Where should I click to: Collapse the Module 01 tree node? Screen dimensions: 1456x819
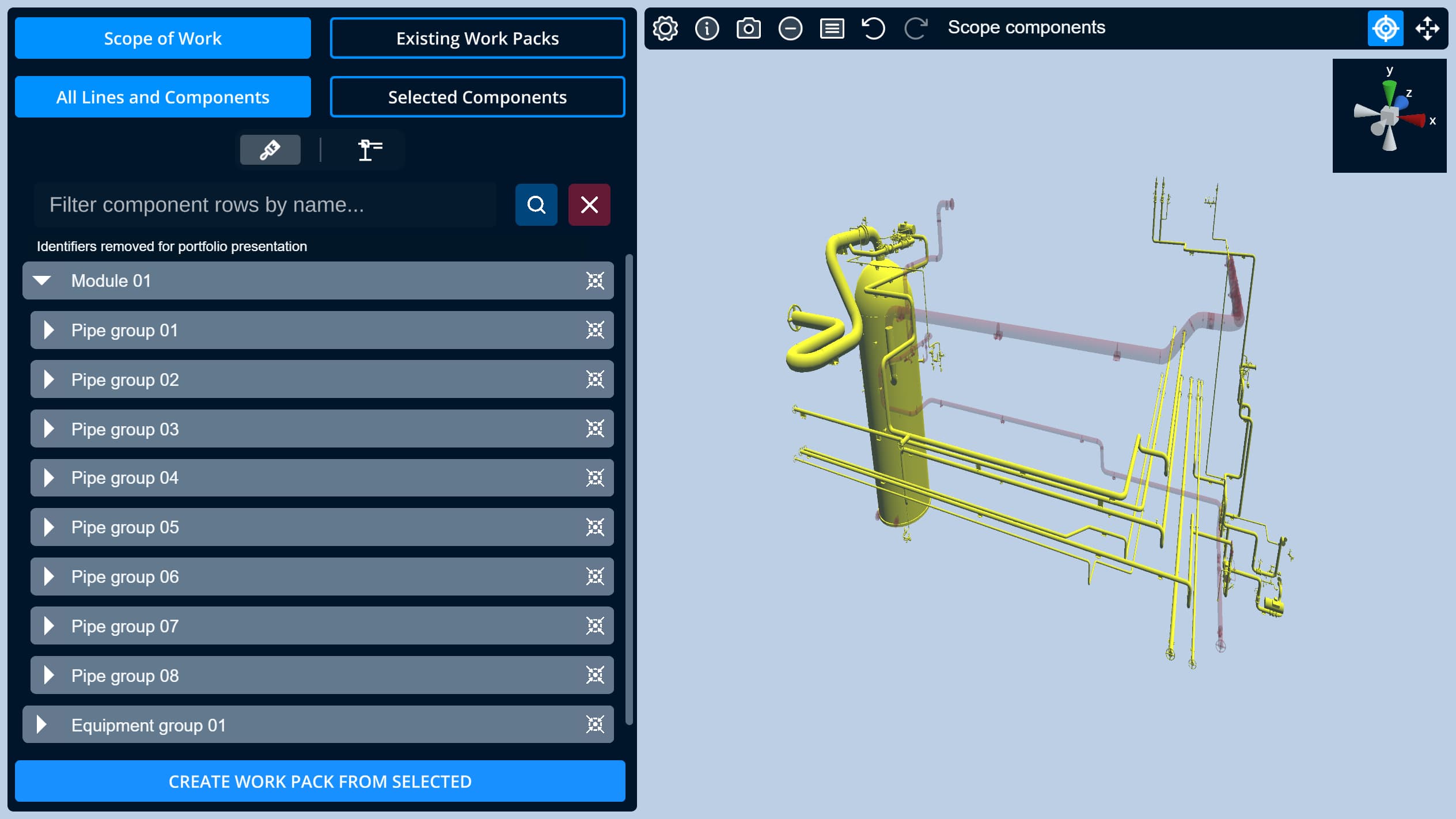42,280
